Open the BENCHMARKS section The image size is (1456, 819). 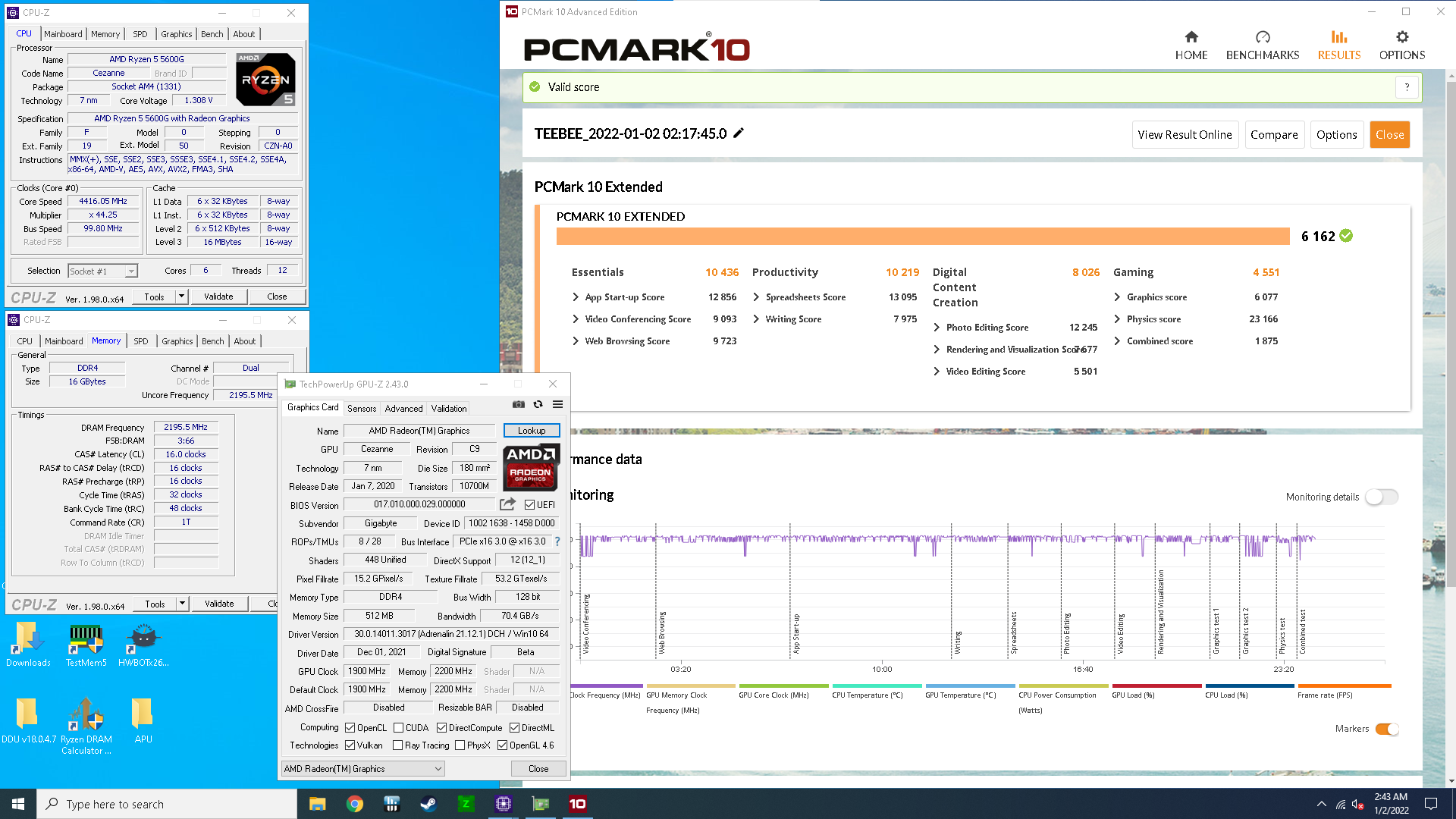(x=1262, y=45)
